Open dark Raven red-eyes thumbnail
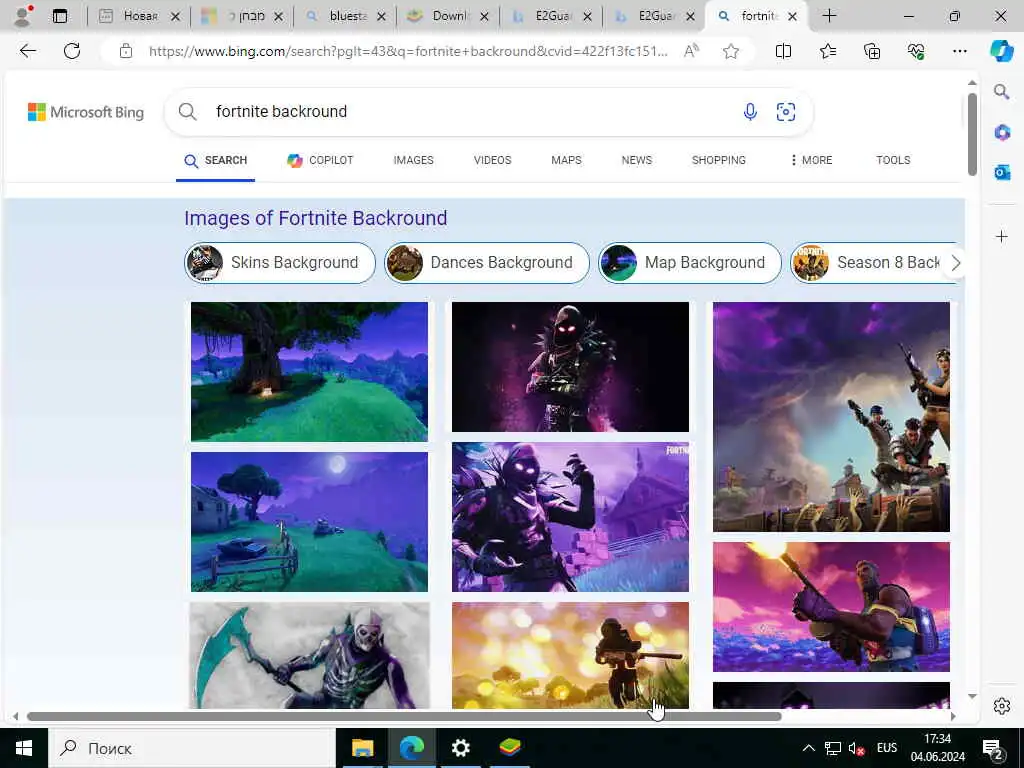This screenshot has width=1024, height=768. click(570, 366)
